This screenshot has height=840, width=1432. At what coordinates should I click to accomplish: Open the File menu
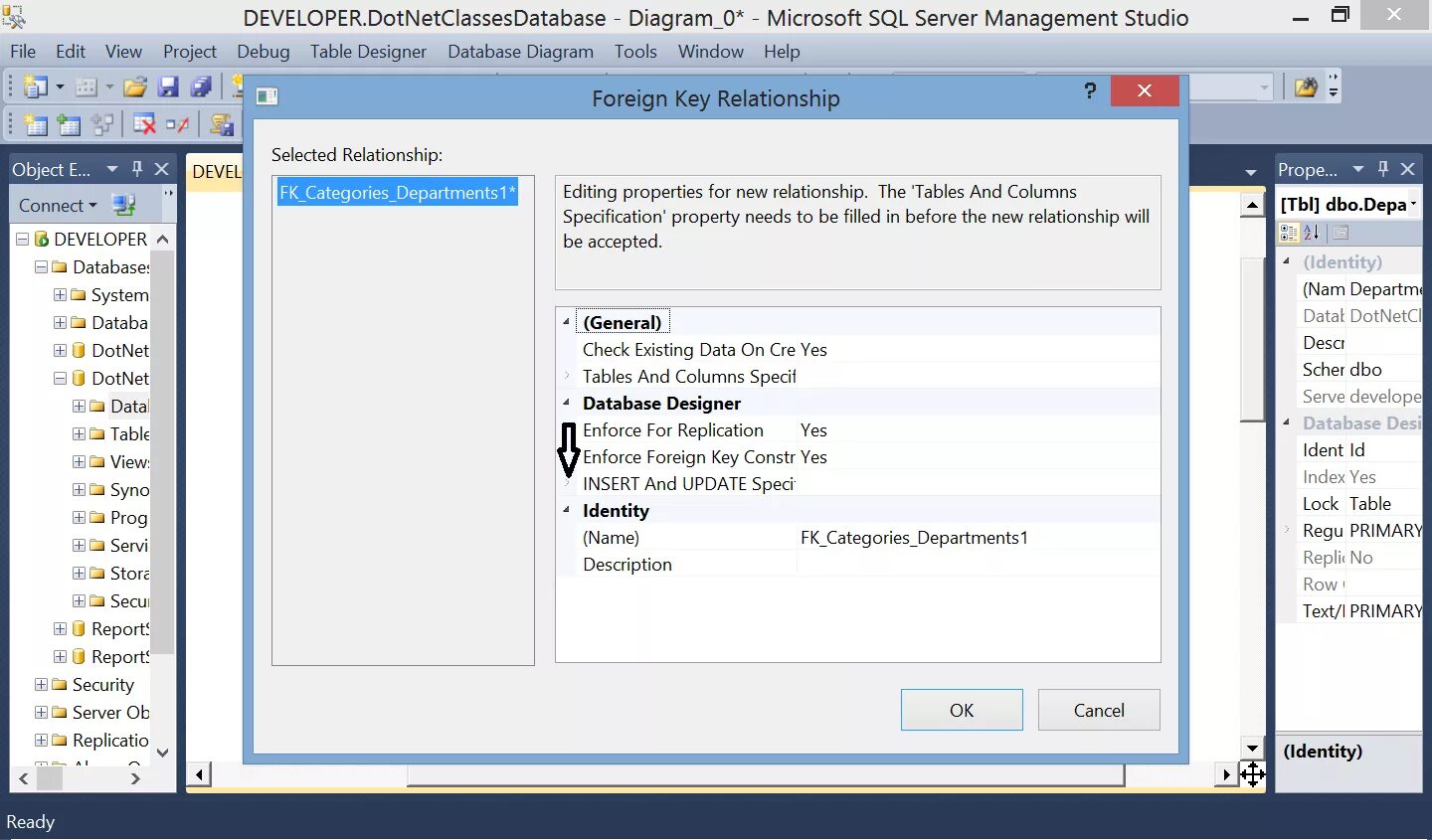(23, 51)
